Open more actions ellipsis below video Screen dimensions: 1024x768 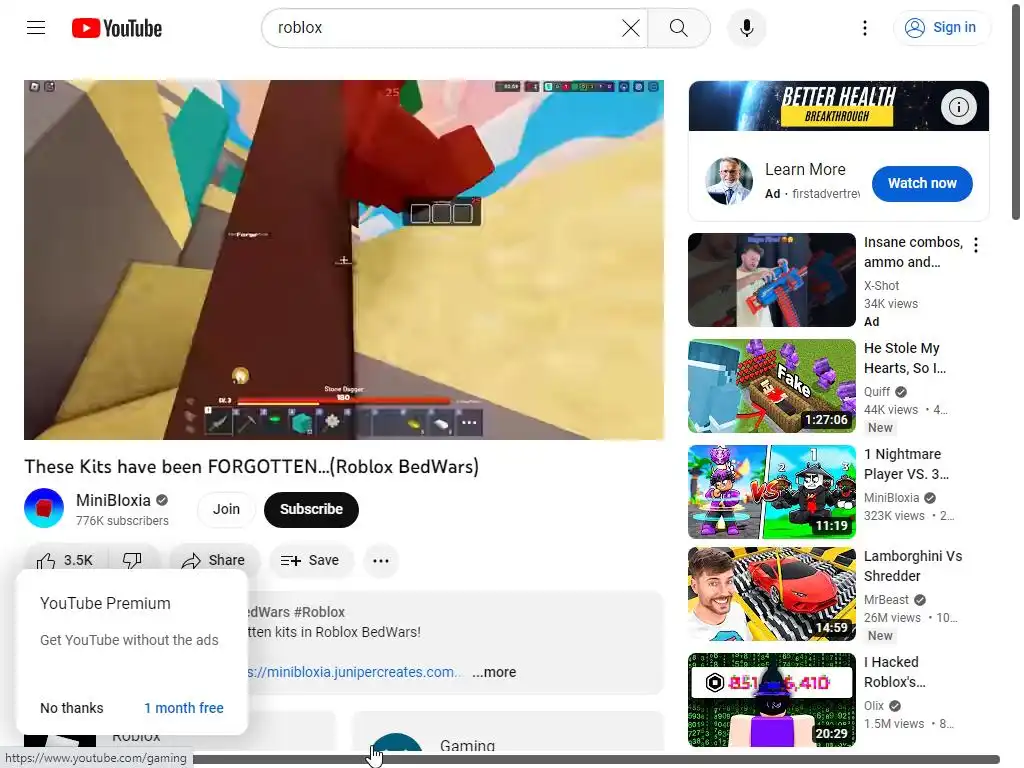pyautogui.click(x=381, y=560)
